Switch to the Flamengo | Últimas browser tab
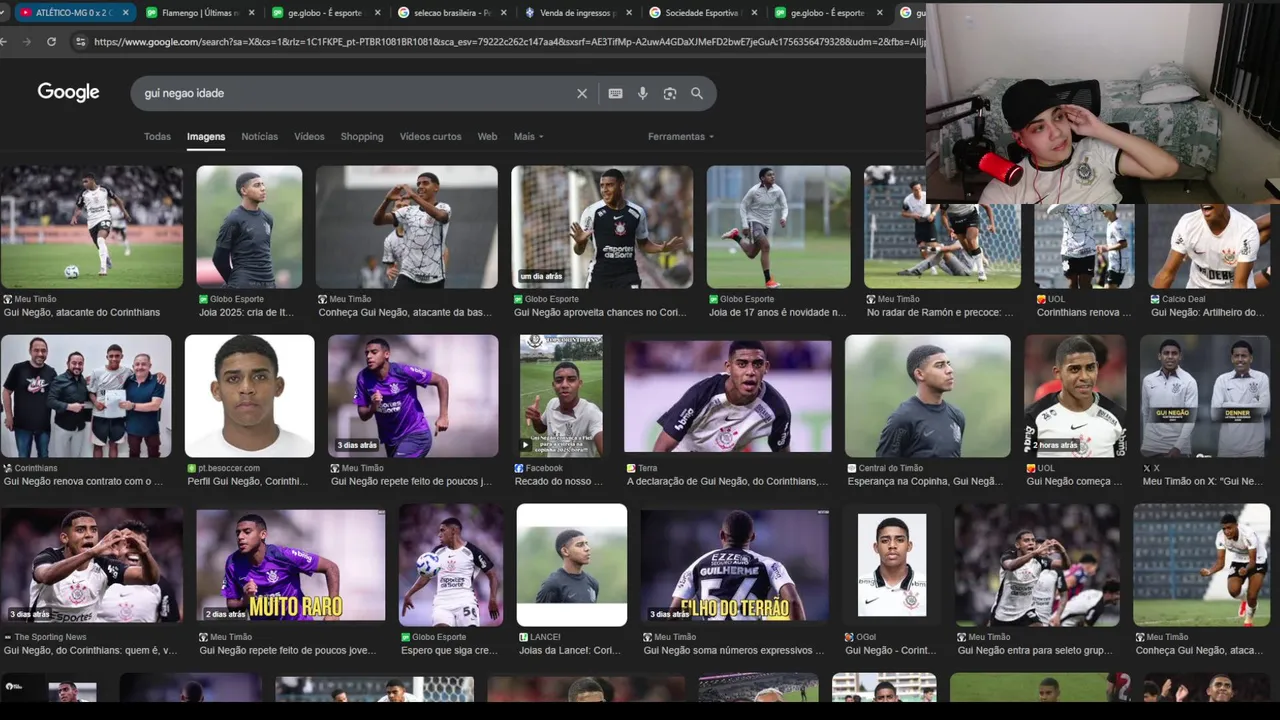 point(199,13)
